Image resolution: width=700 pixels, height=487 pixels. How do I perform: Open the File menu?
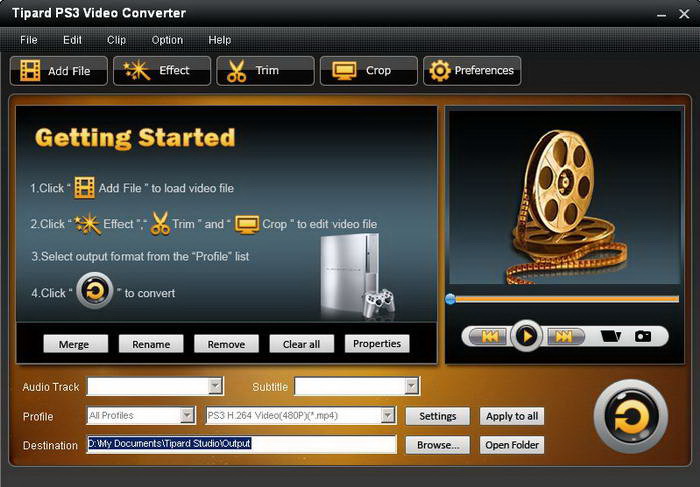[29, 40]
